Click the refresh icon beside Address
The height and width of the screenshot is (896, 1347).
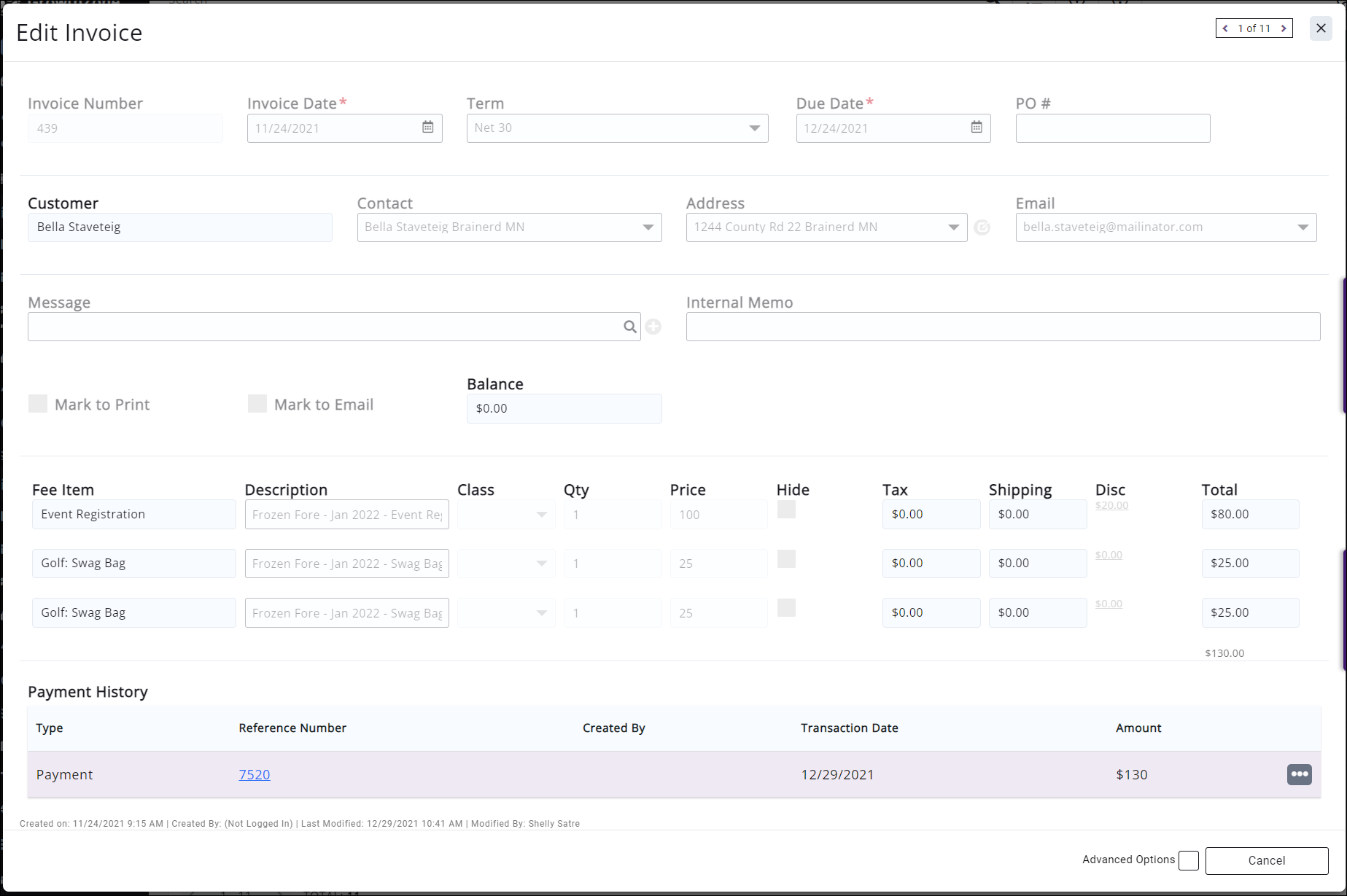(x=982, y=227)
